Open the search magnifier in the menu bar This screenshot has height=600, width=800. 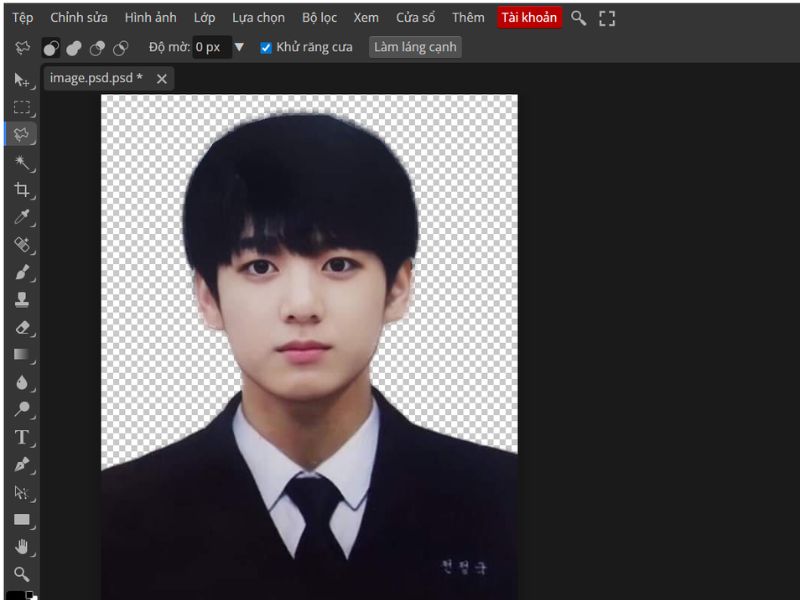click(578, 18)
